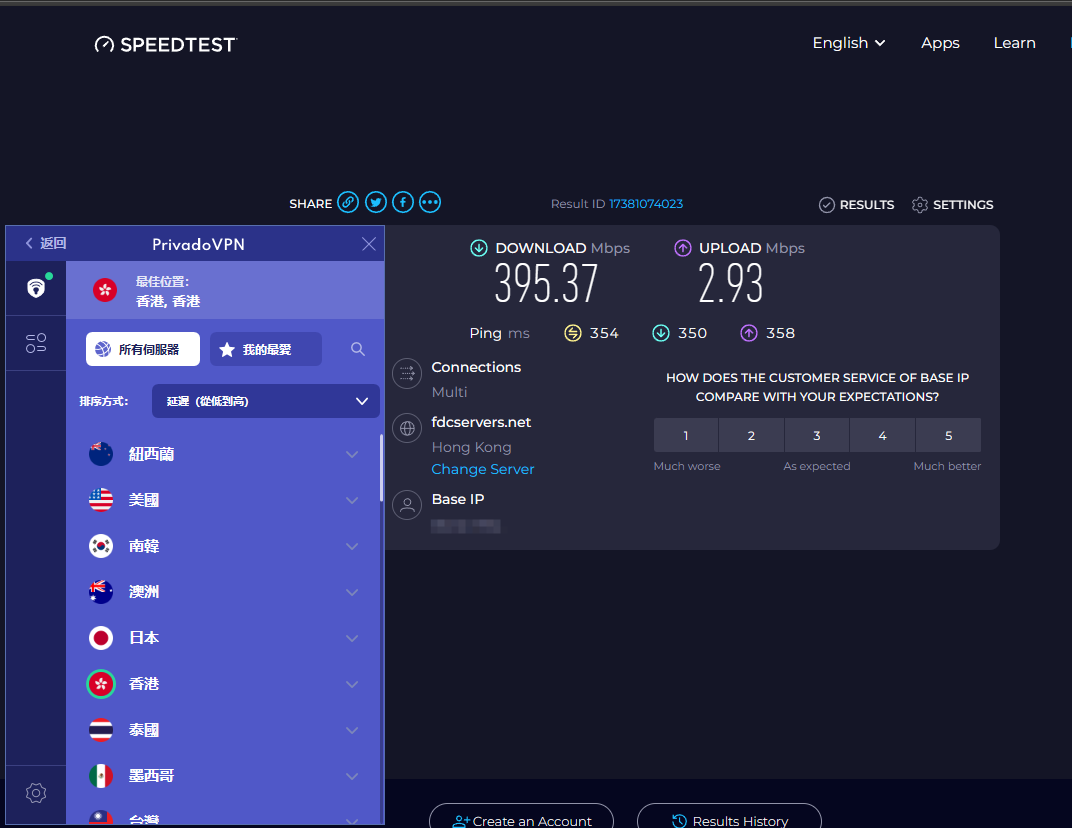
Task: Open PrivadoVPN server list sidebar icon
Action: [36, 343]
